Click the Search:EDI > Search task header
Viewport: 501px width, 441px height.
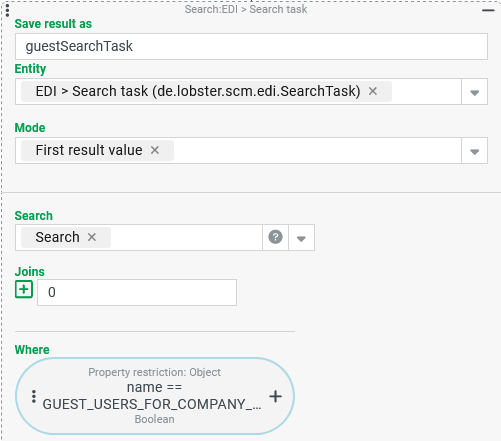point(246,9)
